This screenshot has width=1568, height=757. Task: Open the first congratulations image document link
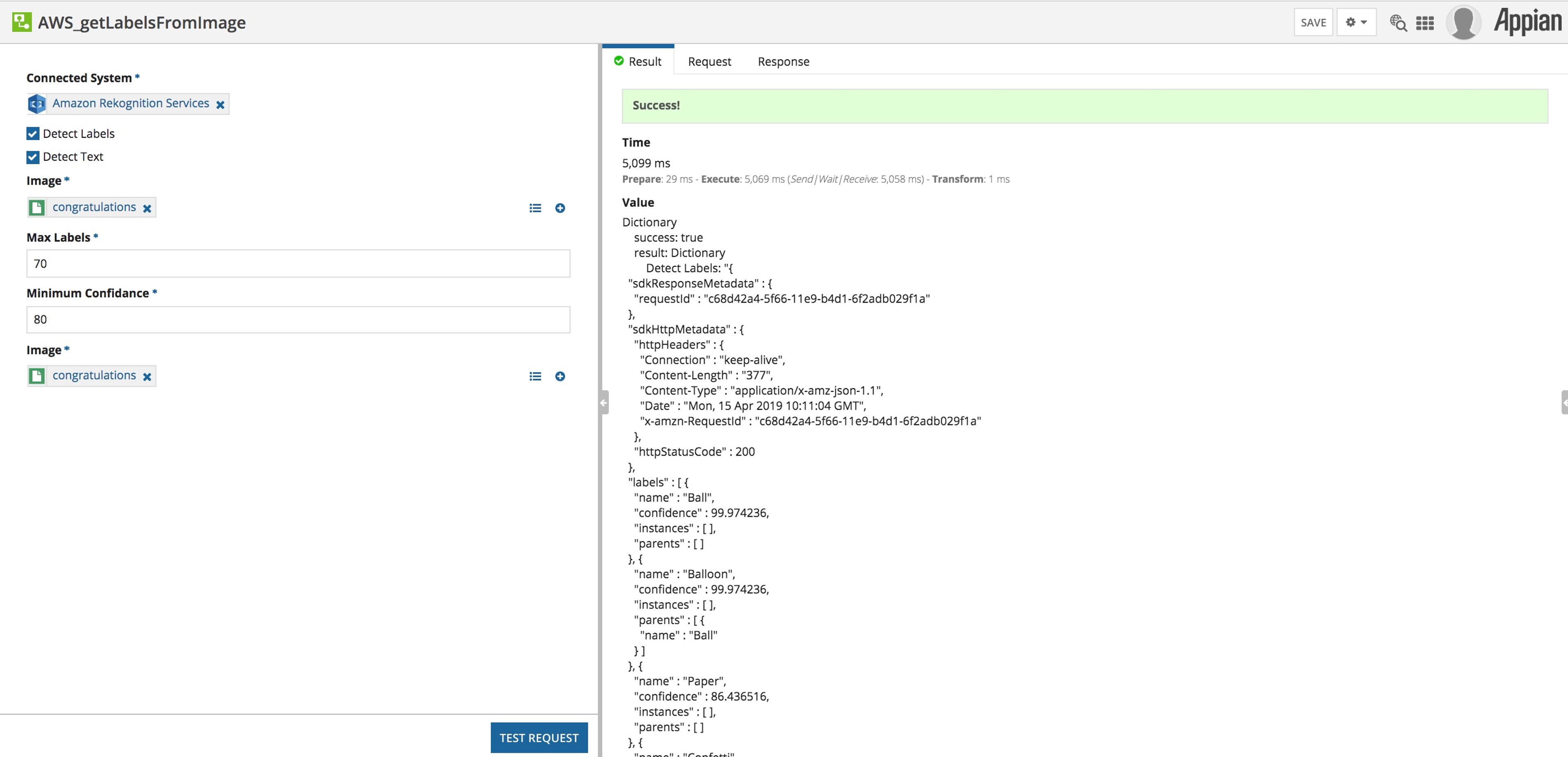click(x=94, y=207)
